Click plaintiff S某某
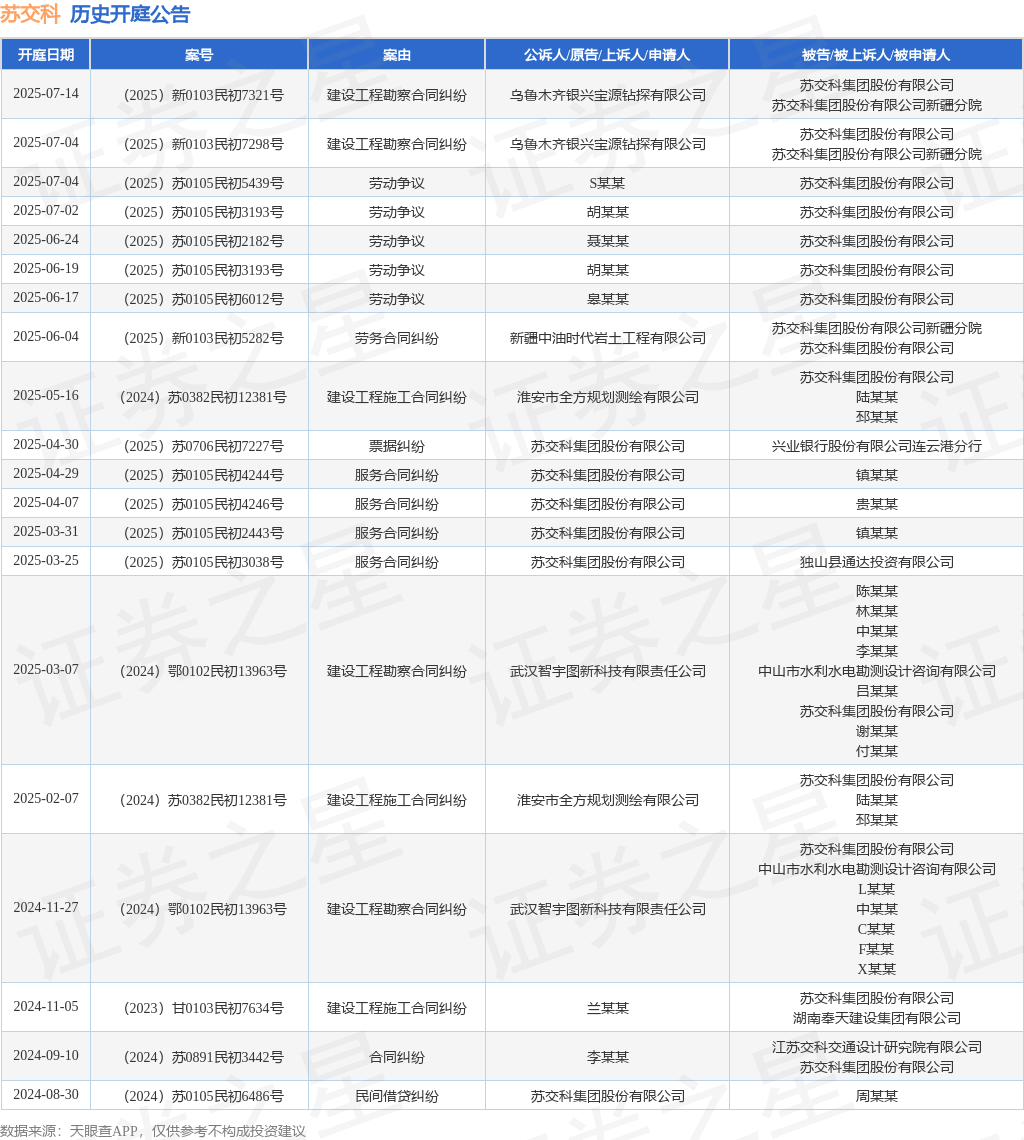The height and width of the screenshot is (1140, 1024). click(x=607, y=183)
